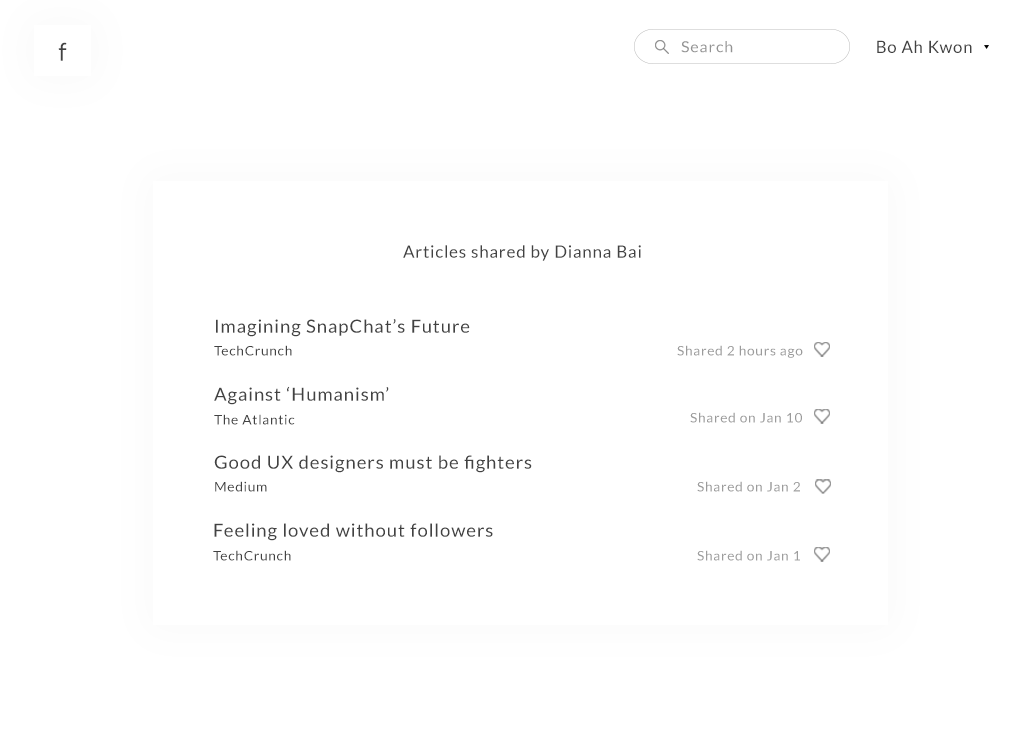This screenshot has width=1024, height=748.
Task: Open Imagining SnapChat's Future article
Action: (x=342, y=326)
